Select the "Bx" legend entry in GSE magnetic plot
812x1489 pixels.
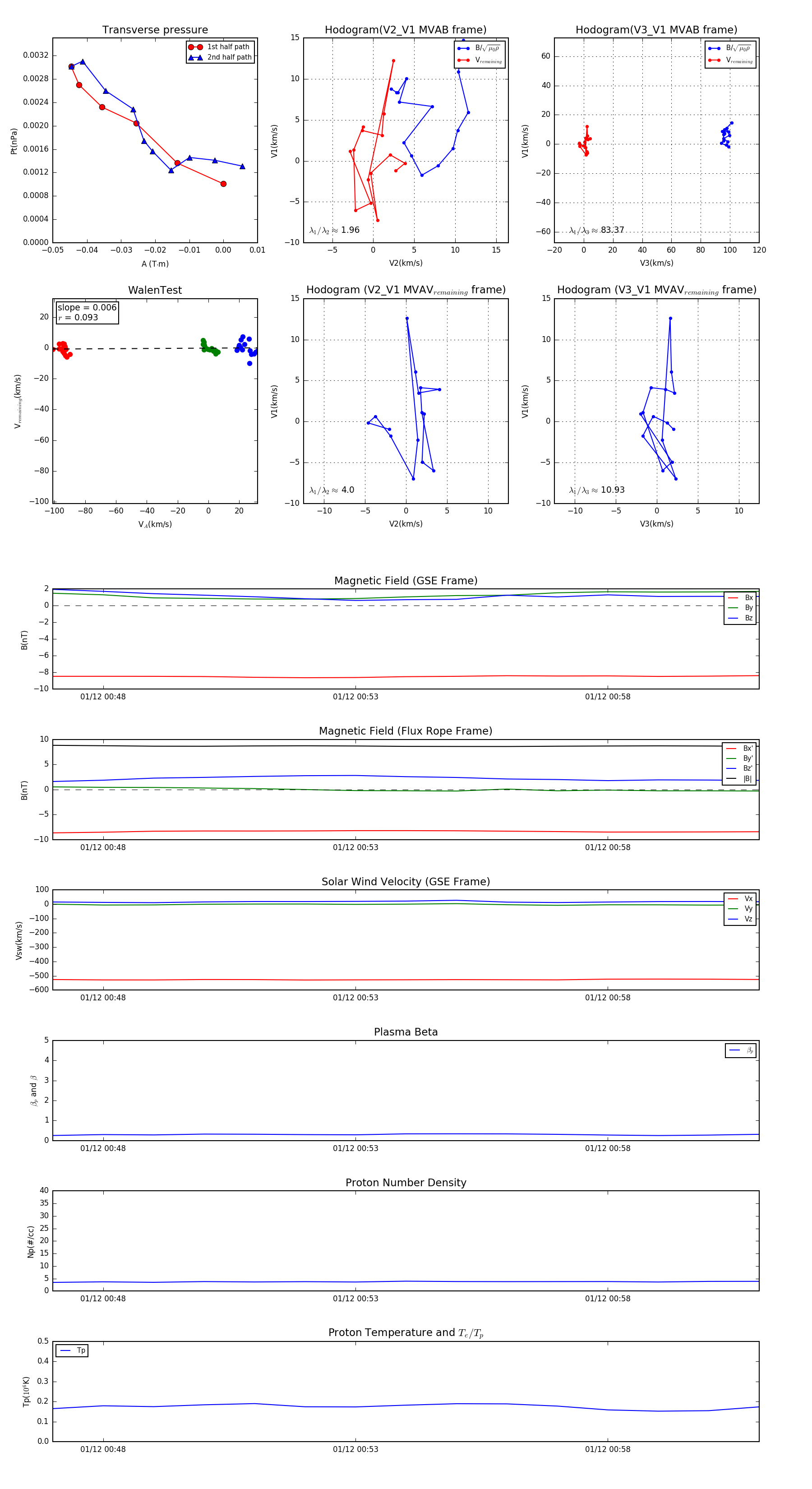point(740,598)
